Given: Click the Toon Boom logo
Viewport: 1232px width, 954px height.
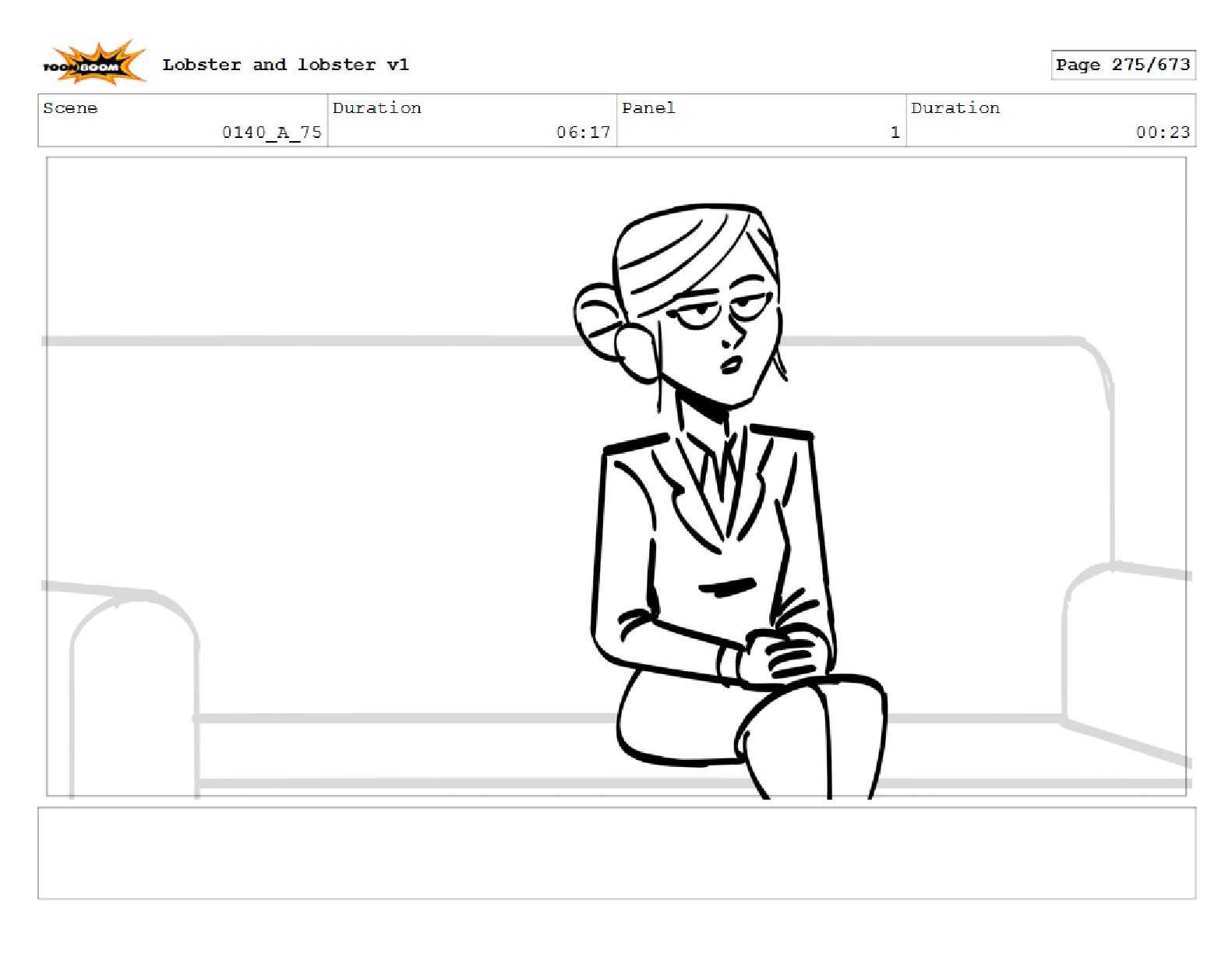Looking at the screenshot, I should [x=94, y=63].
